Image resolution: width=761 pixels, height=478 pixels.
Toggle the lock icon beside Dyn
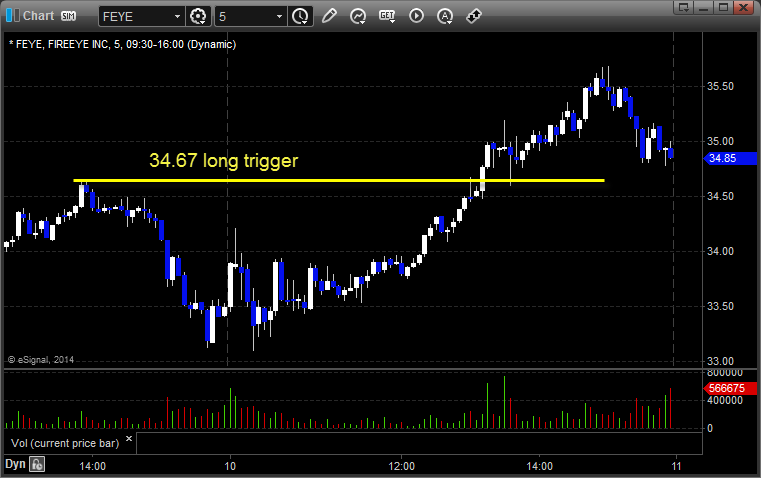pos(37,464)
